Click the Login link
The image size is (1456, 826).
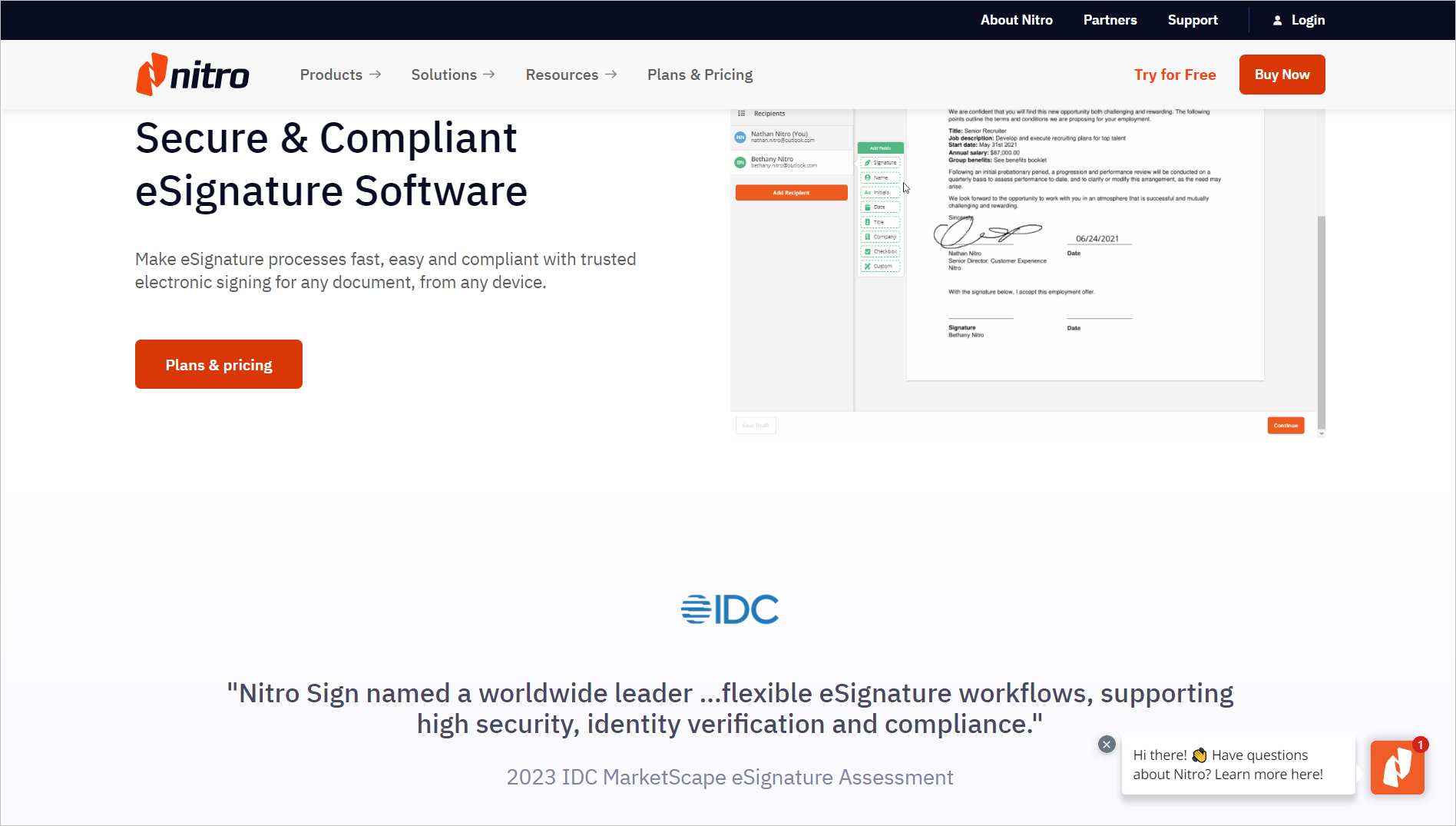point(1308,20)
